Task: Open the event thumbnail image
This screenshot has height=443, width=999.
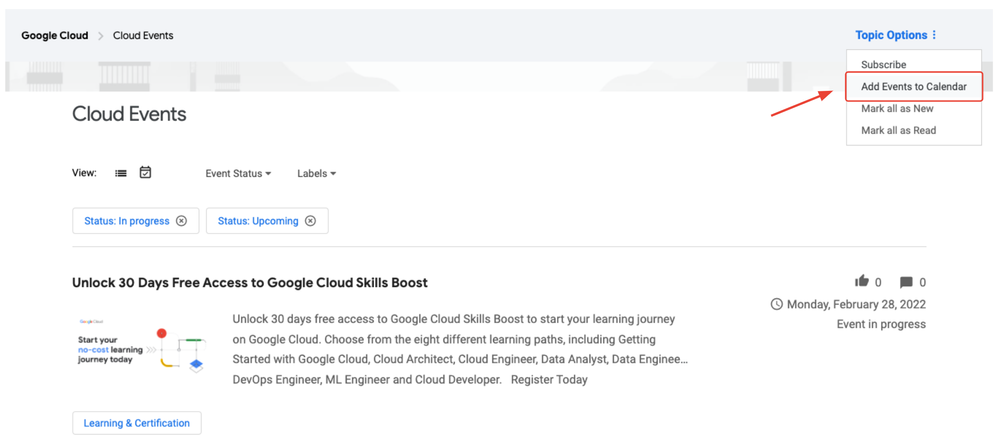Action: pyautogui.click(x=141, y=347)
